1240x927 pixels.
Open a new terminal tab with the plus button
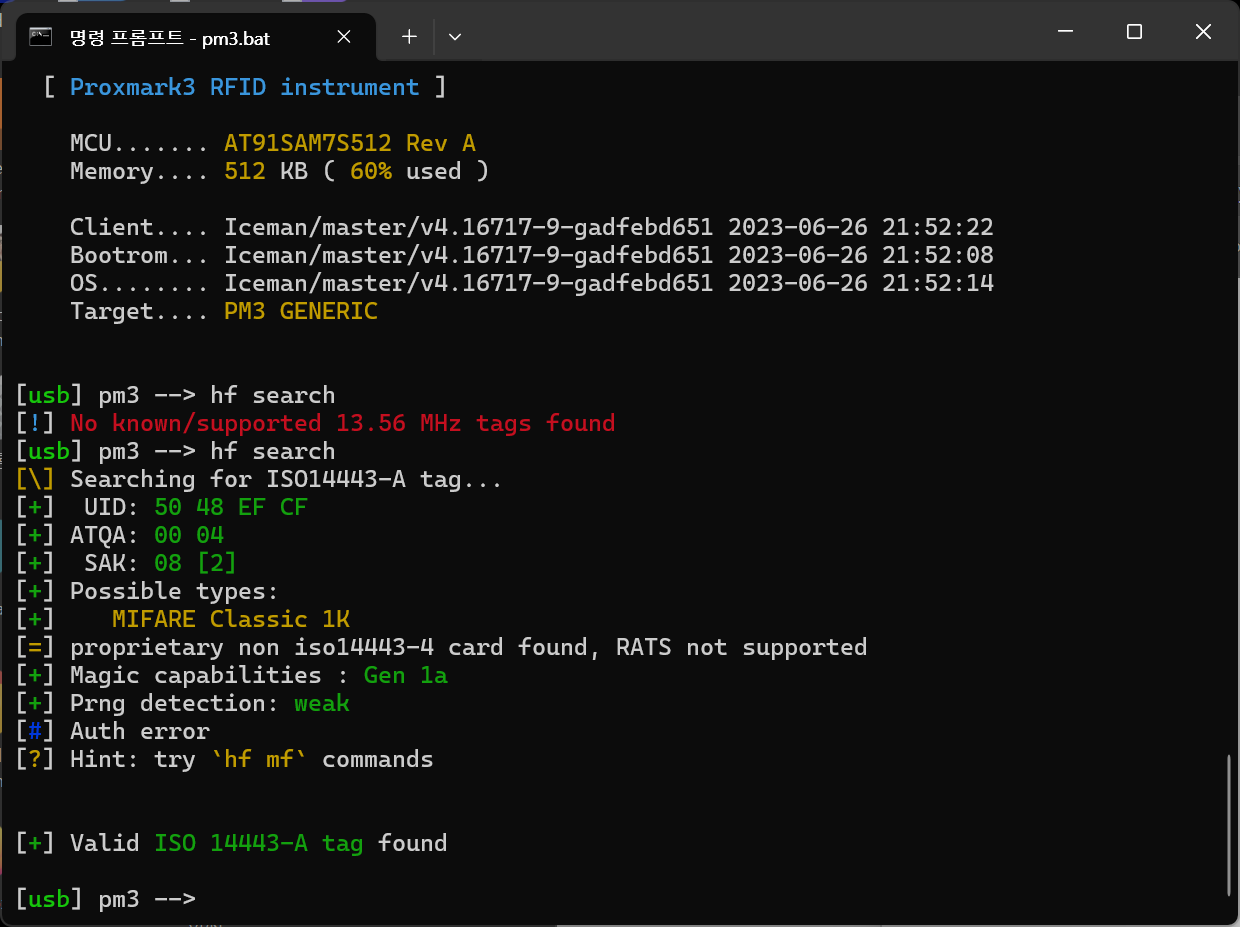point(409,37)
